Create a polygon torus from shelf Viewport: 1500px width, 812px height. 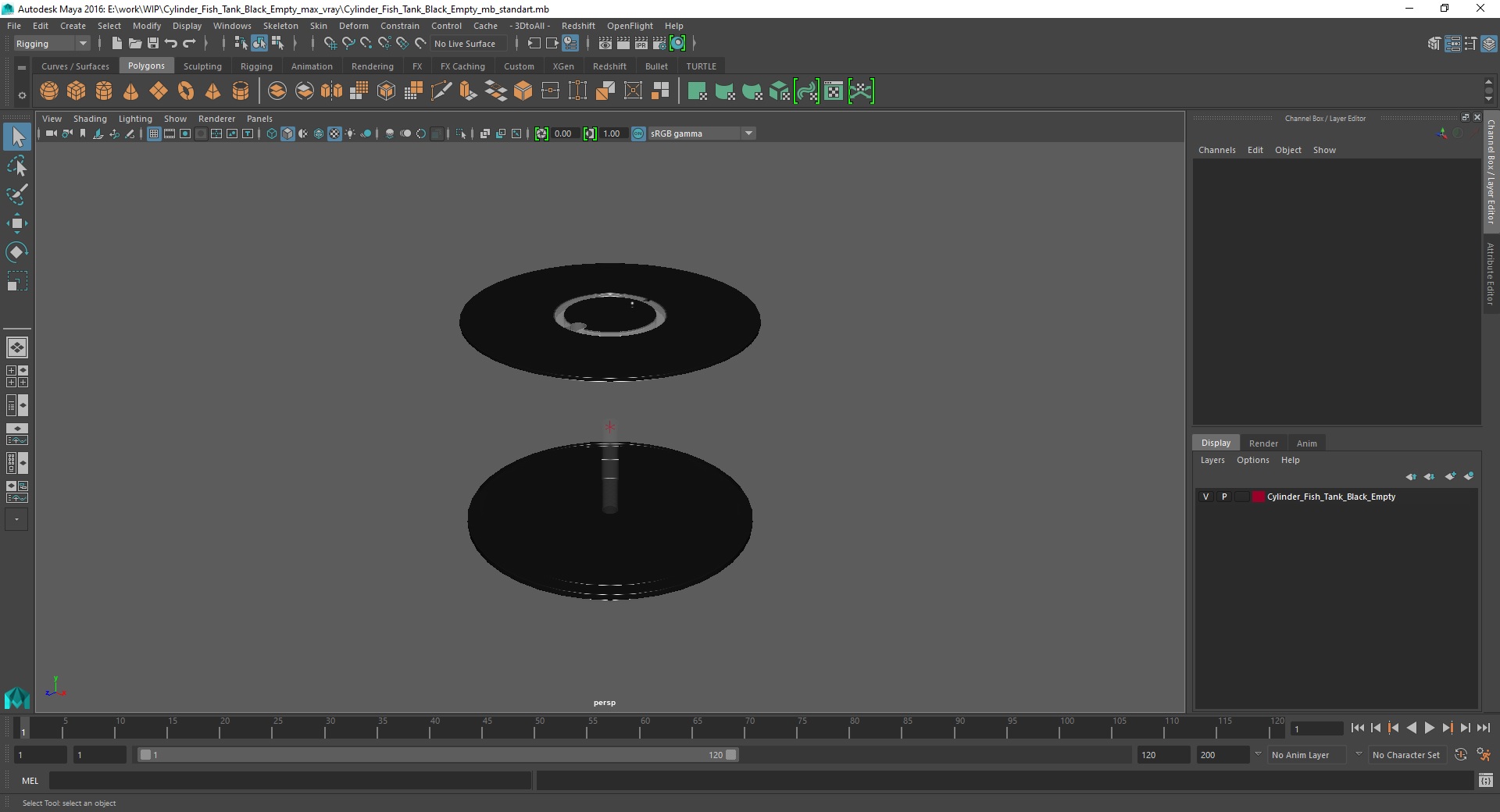[186, 91]
